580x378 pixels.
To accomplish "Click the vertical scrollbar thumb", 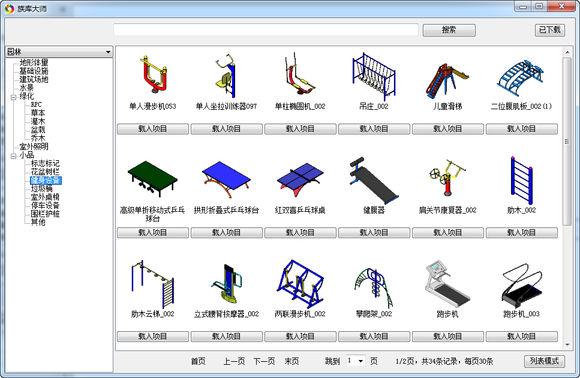I will tap(567, 141).
